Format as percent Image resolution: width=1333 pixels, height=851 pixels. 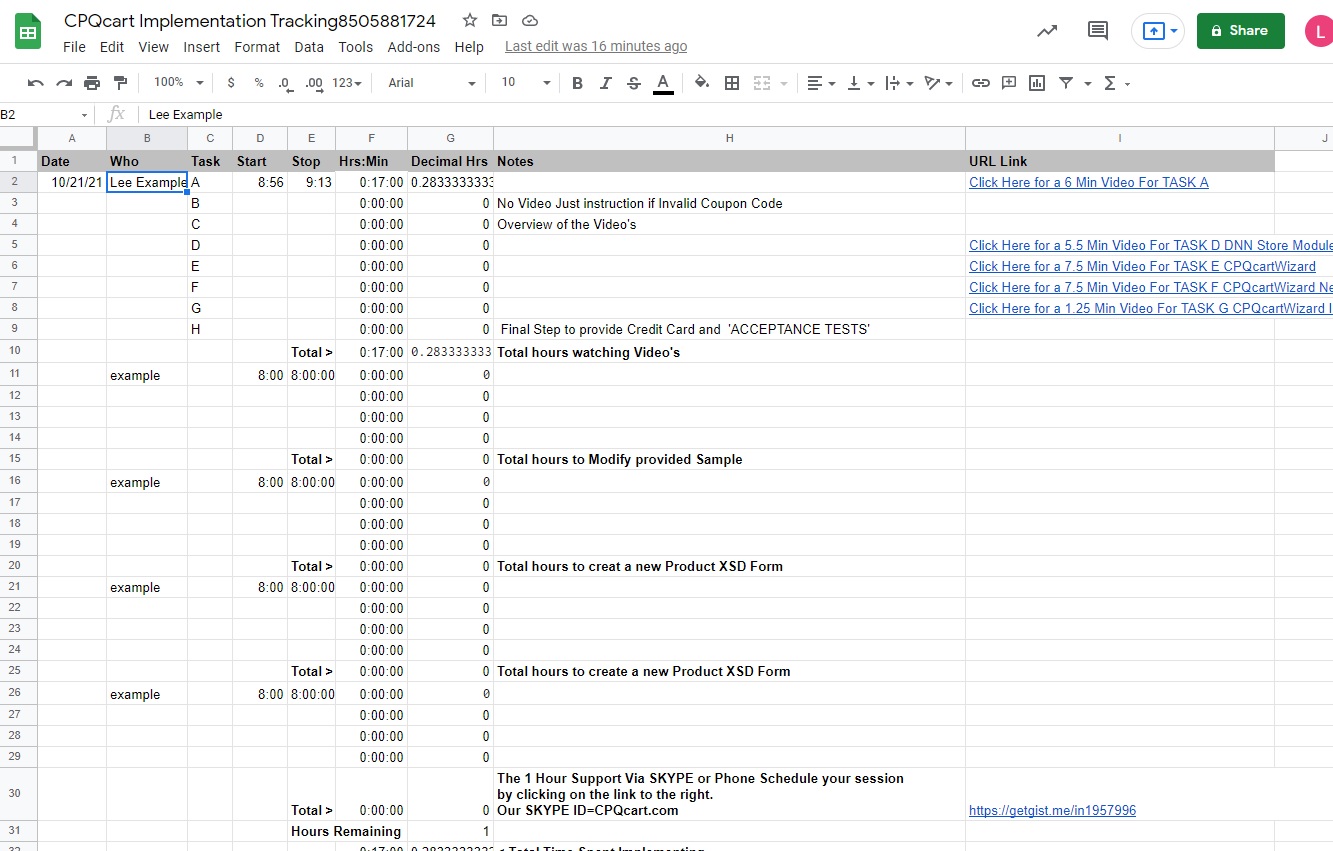tap(259, 83)
